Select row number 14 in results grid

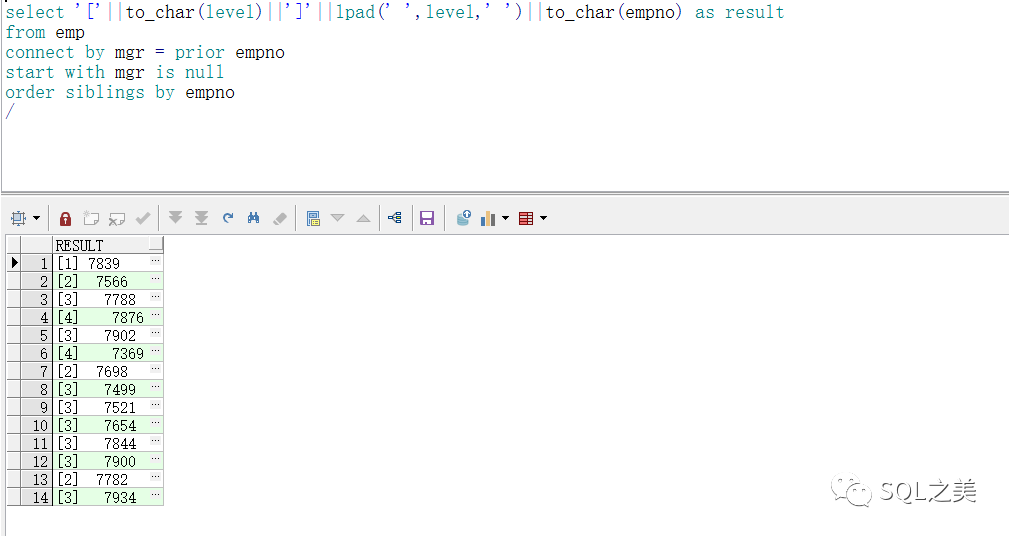point(37,497)
